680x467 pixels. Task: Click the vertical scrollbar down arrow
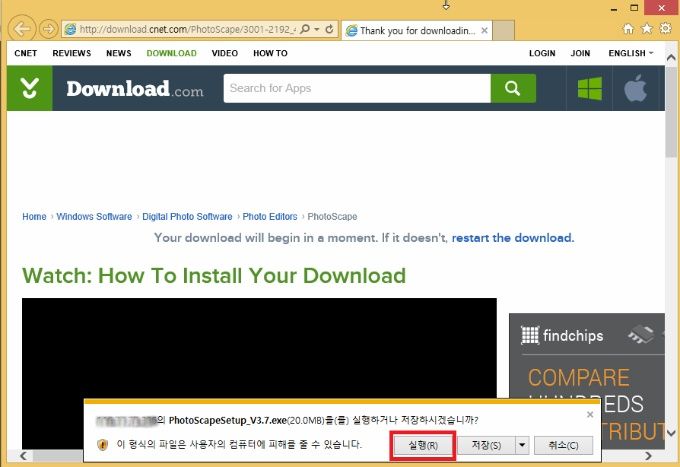(x=671, y=433)
